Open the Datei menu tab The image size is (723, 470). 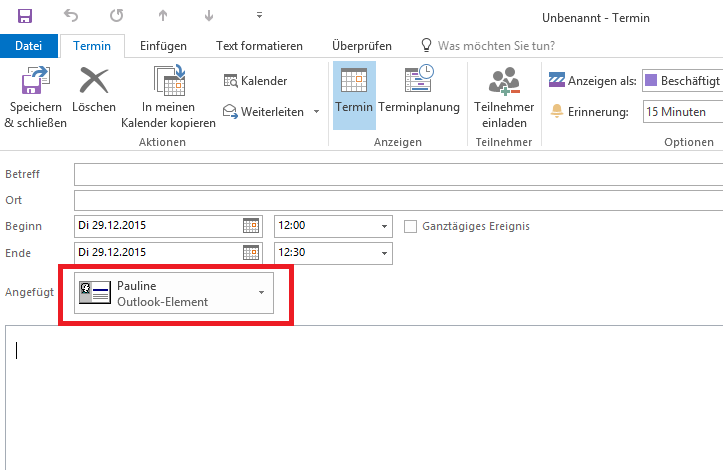click(29, 46)
